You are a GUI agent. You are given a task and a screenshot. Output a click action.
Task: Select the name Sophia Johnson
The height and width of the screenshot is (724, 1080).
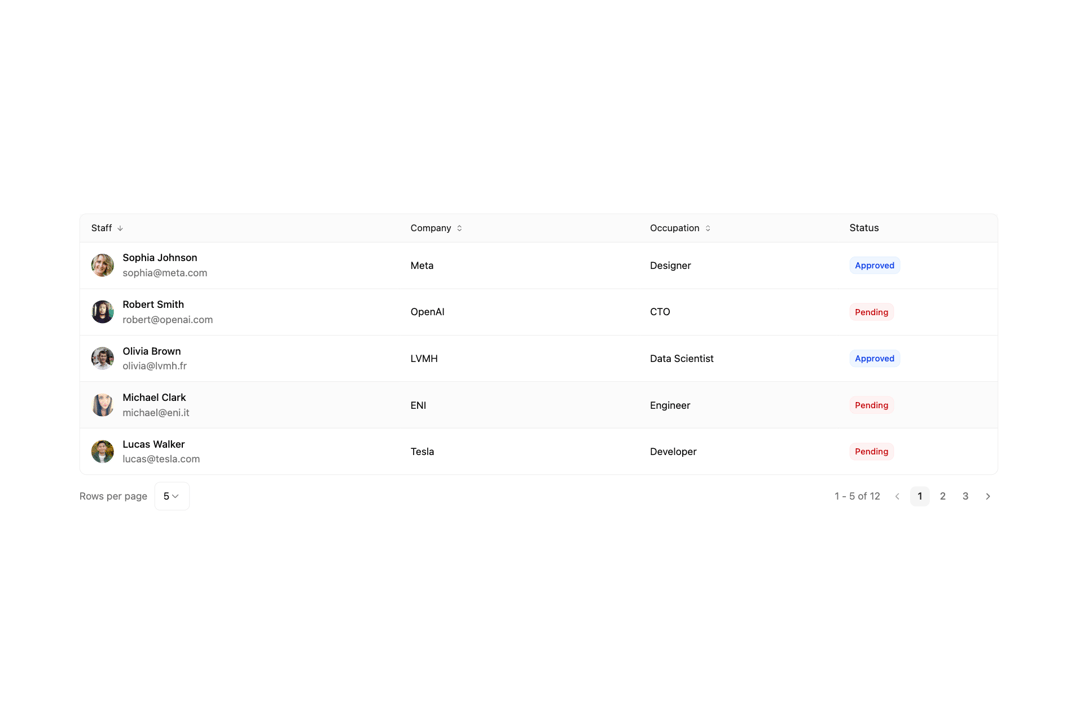160,258
